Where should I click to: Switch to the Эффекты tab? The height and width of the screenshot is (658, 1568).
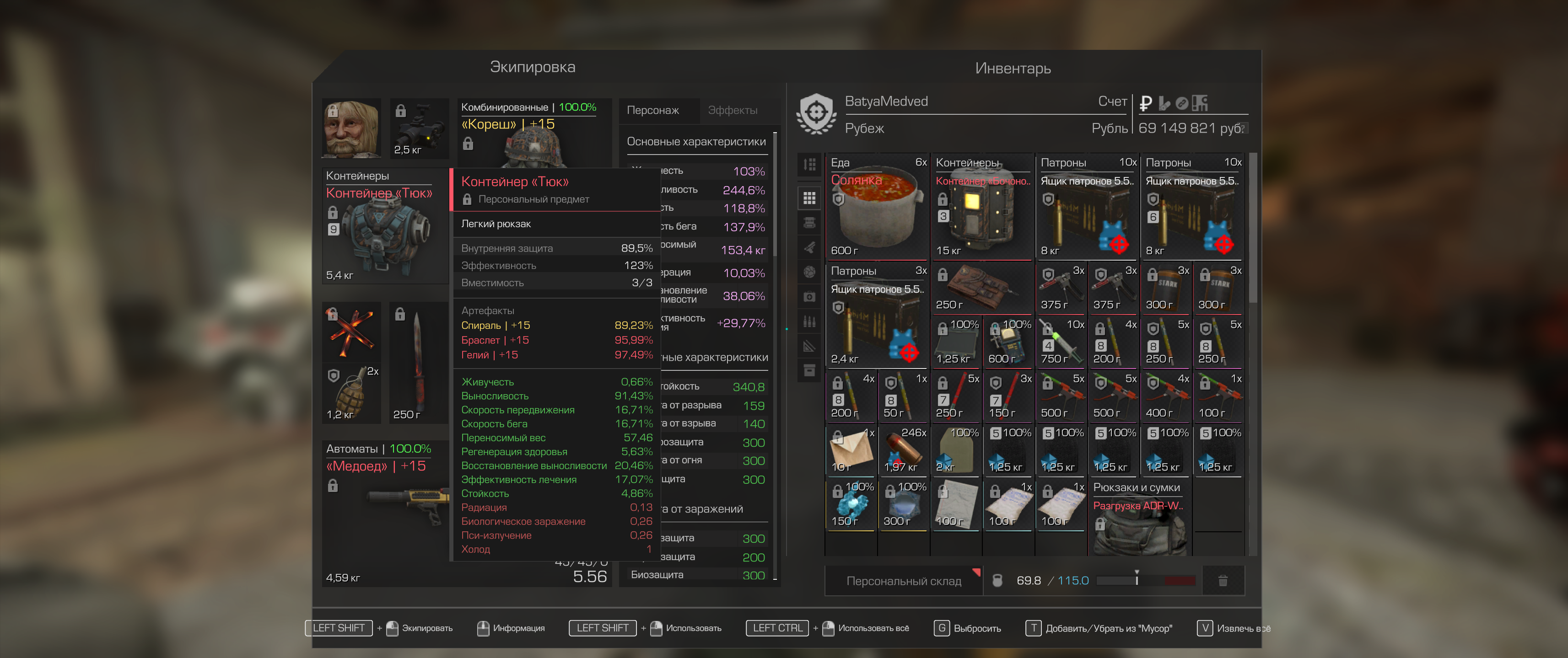click(x=732, y=110)
